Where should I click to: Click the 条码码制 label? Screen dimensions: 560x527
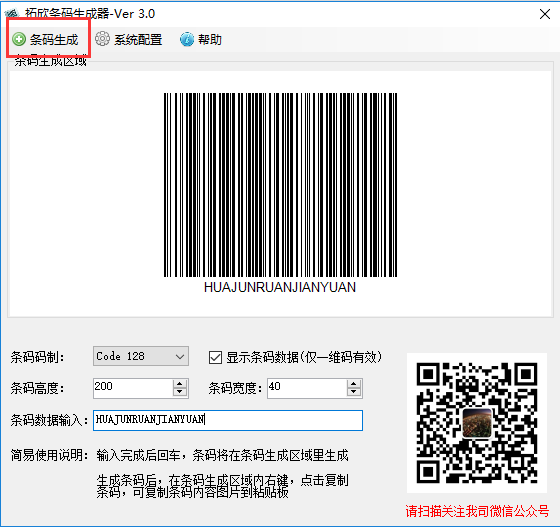[x=38, y=357]
